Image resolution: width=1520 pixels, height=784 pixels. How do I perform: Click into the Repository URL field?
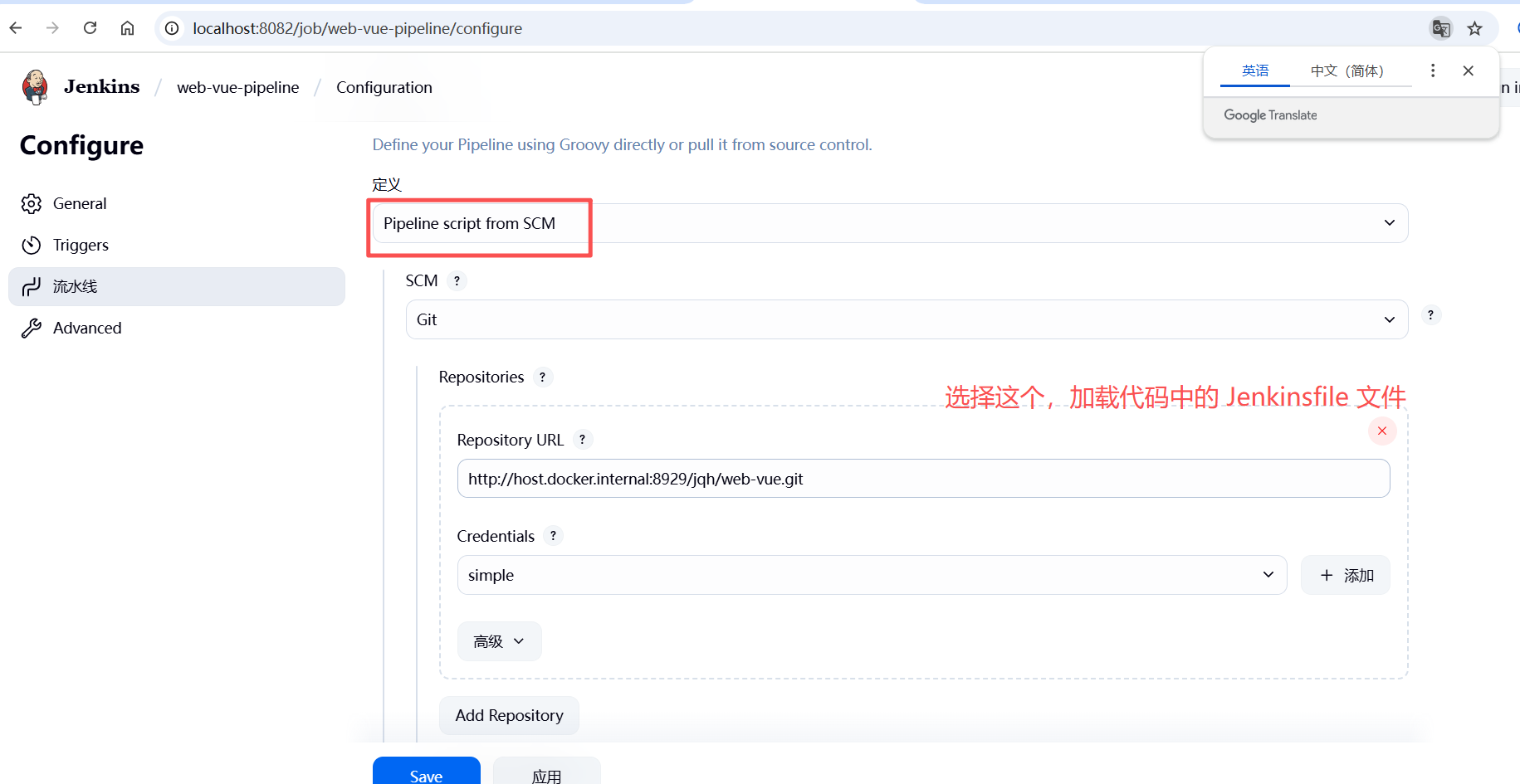point(923,479)
